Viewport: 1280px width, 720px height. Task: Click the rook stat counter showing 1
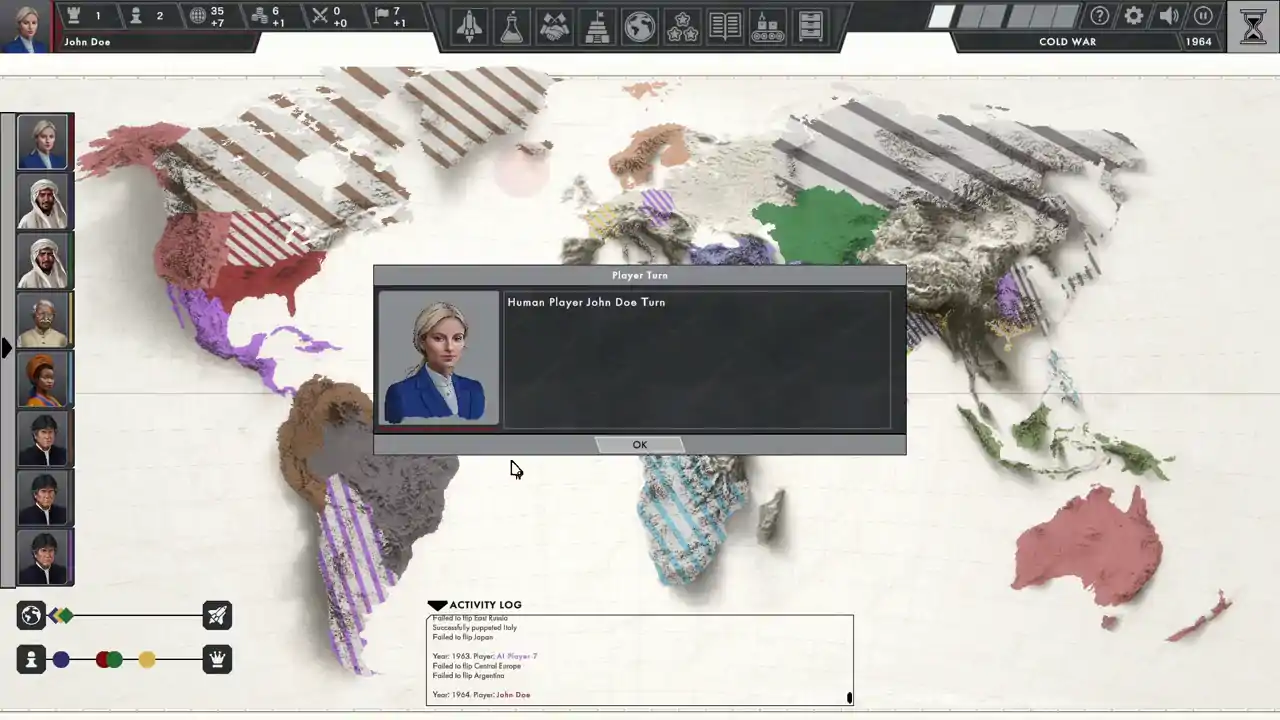coord(84,16)
